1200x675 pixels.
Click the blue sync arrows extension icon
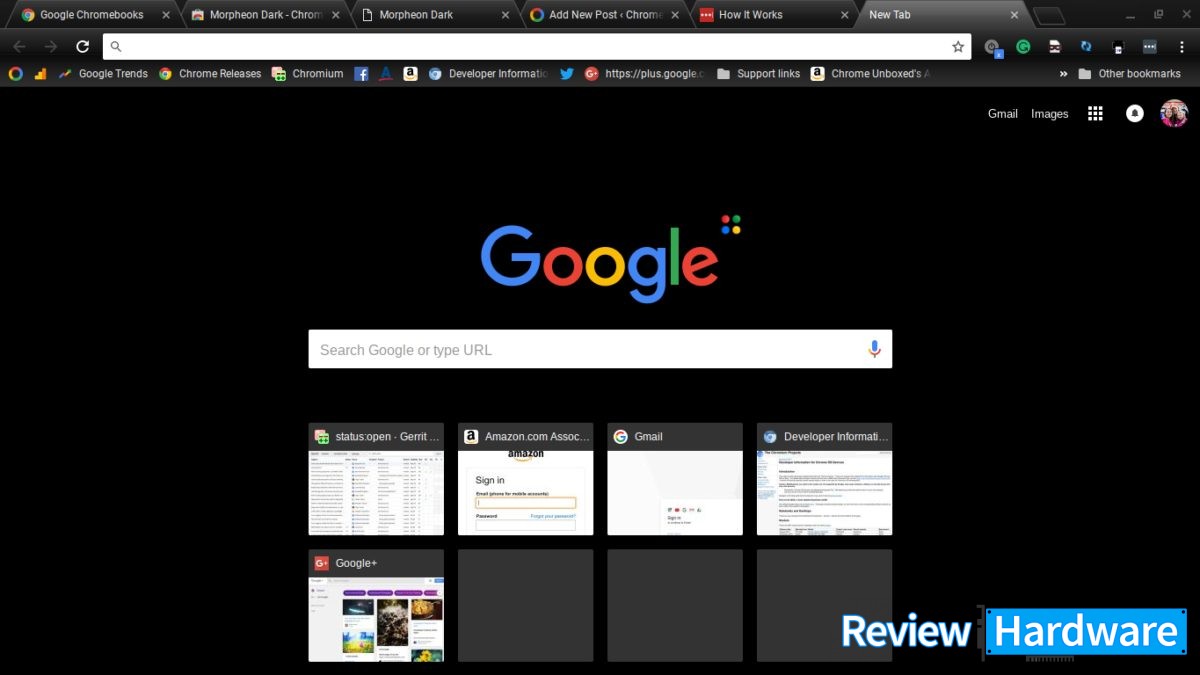pyautogui.click(x=1086, y=46)
